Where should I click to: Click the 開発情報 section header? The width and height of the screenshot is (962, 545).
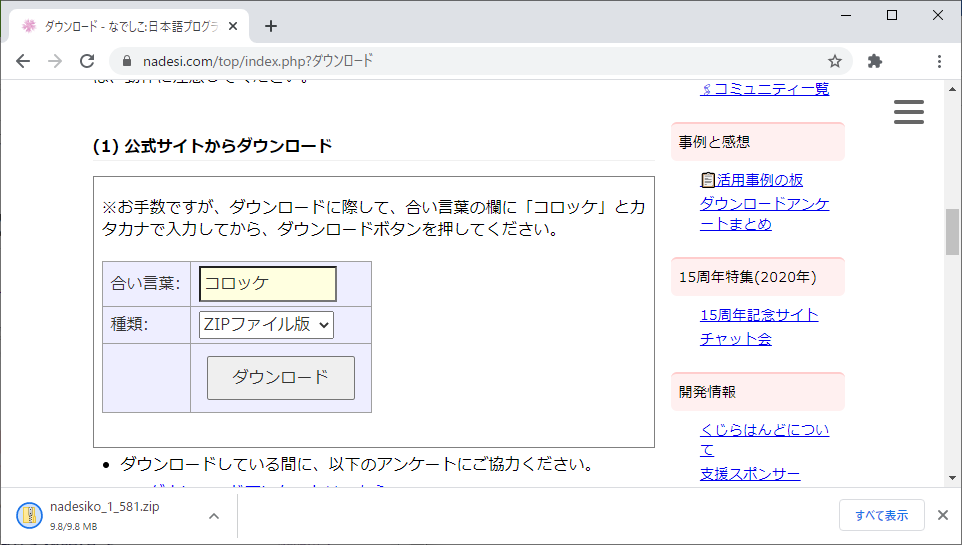pos(758,392)
